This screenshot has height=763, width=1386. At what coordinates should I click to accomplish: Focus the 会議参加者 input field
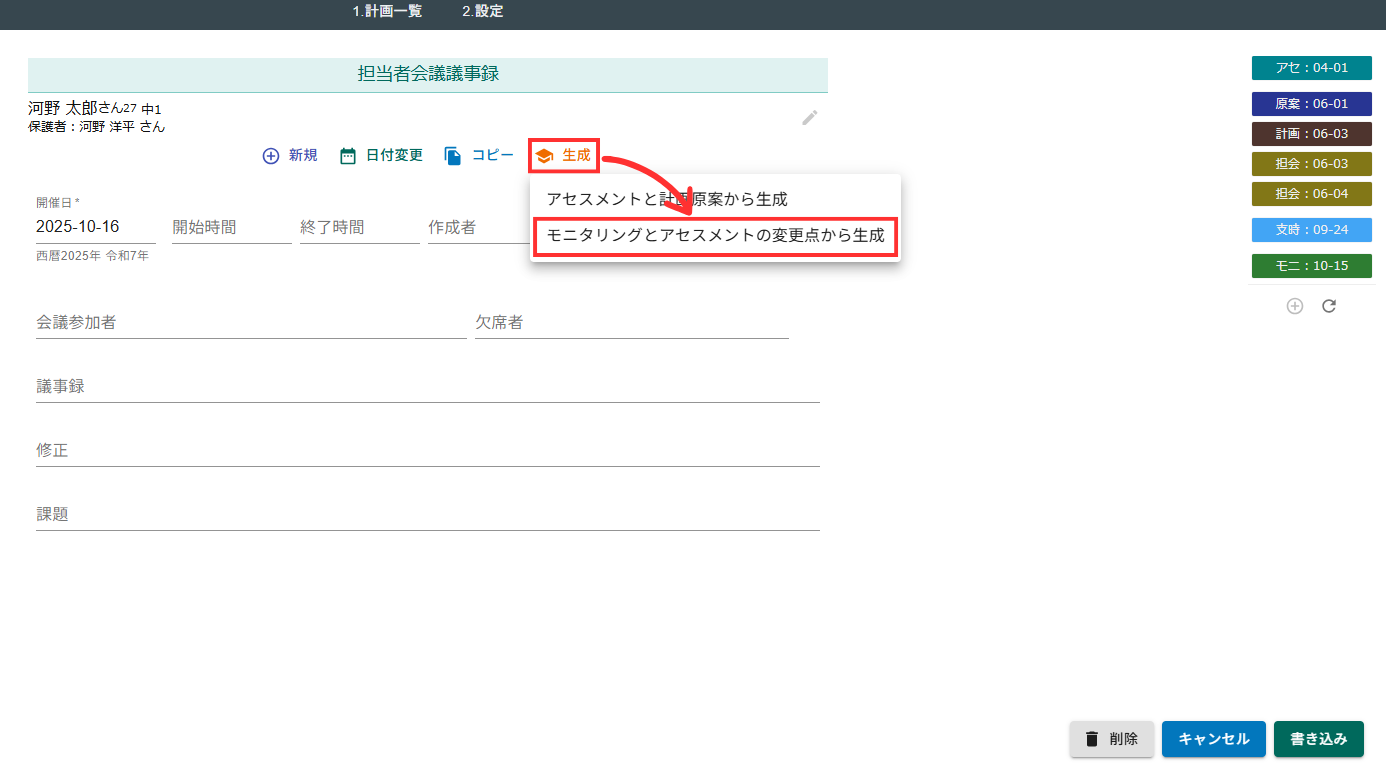click(x=250, y=323)
